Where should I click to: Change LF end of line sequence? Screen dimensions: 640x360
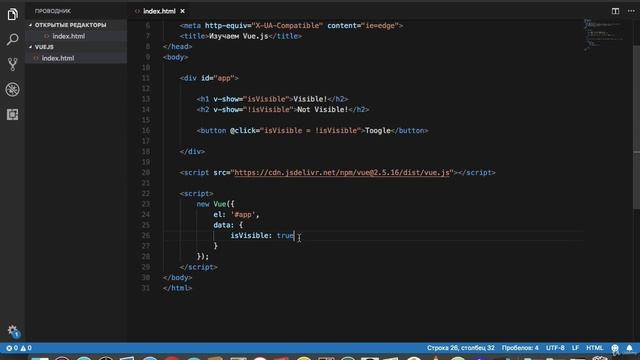[x=575, y=348]
